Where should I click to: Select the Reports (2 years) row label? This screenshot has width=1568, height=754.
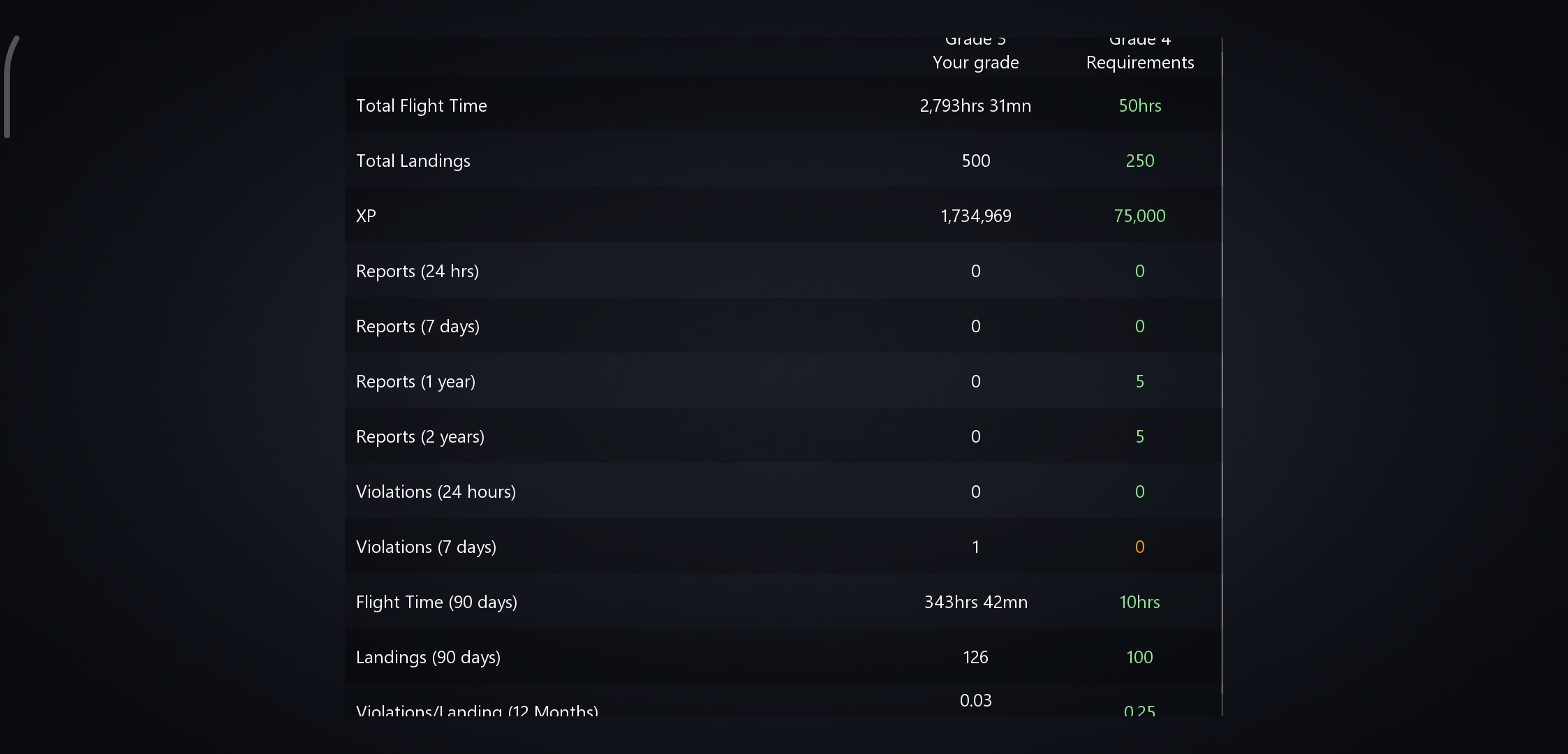click(420, 436)
